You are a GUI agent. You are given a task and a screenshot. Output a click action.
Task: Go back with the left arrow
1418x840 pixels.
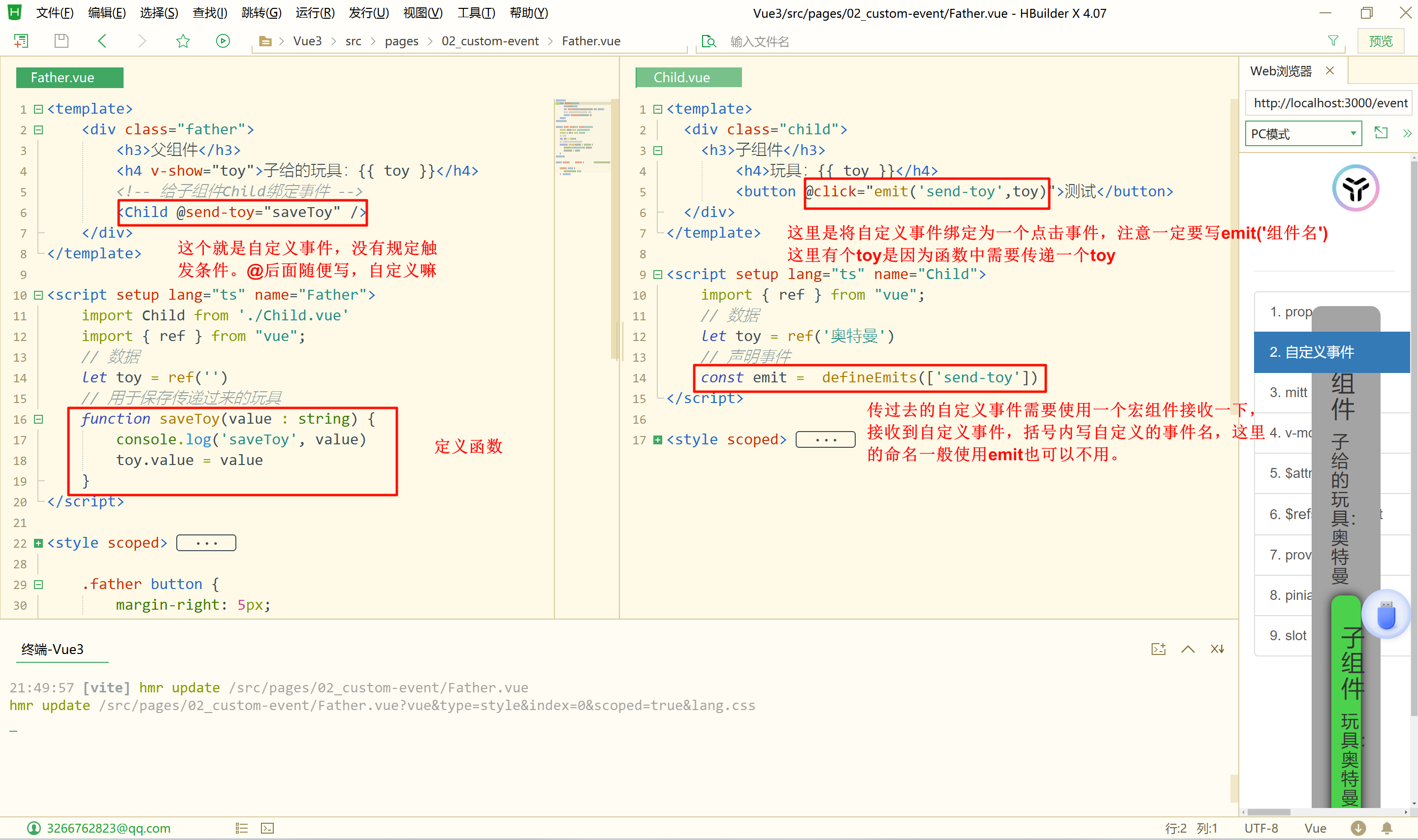102,41
